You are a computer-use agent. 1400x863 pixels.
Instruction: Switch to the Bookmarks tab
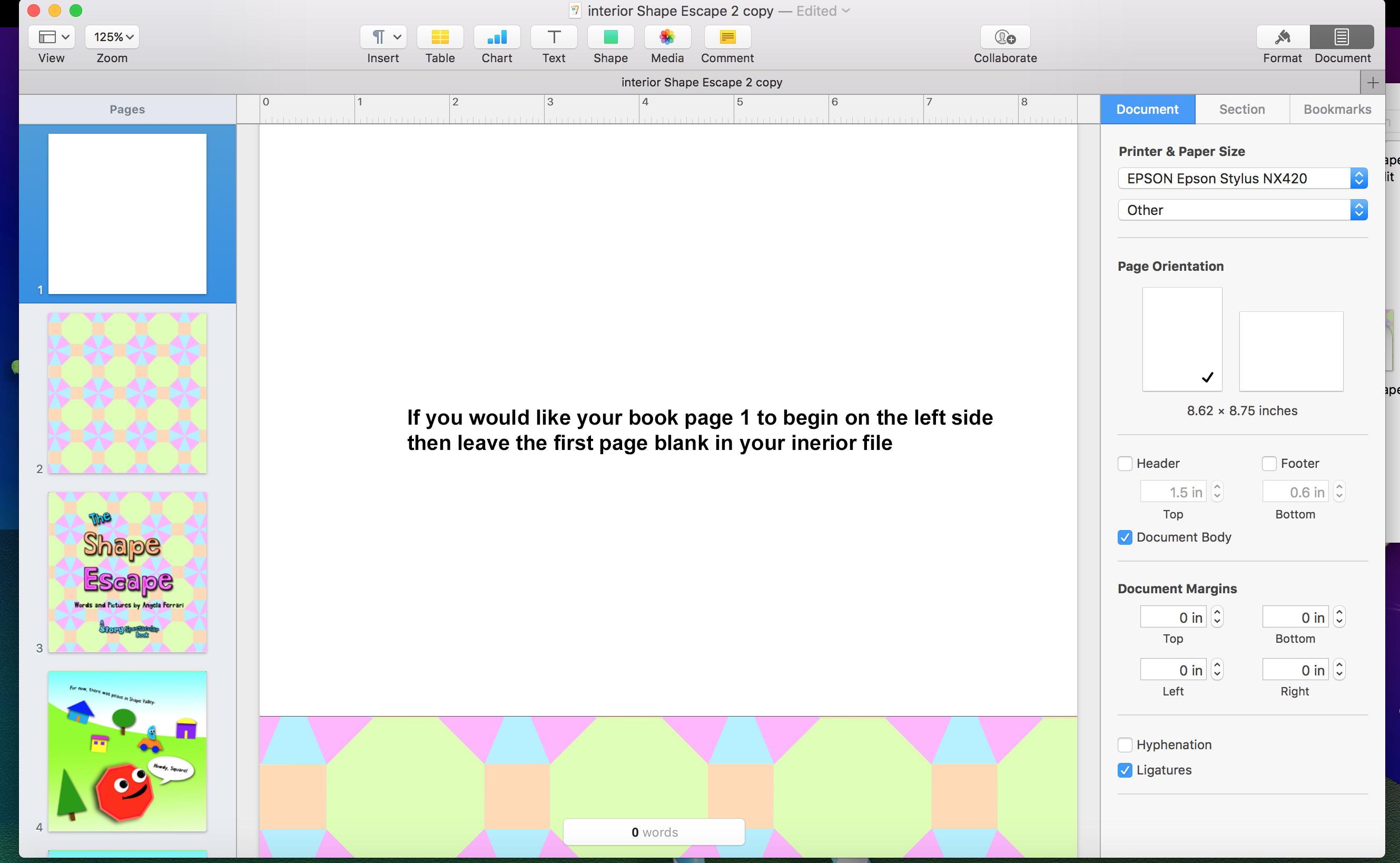pos(1337,109)
